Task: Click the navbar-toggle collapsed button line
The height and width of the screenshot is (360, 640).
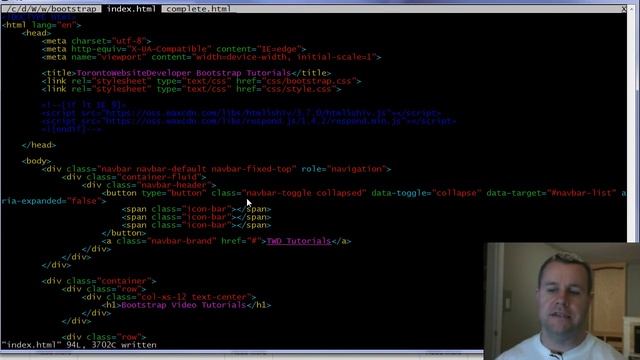Action: tap(364, 193)
